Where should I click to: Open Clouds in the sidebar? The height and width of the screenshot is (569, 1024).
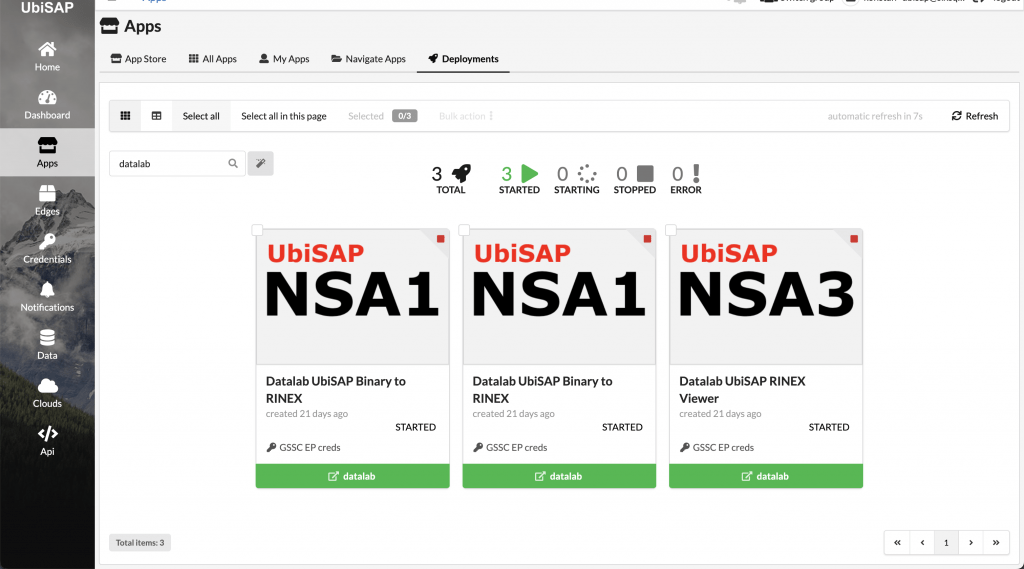[x=47, y=393]
